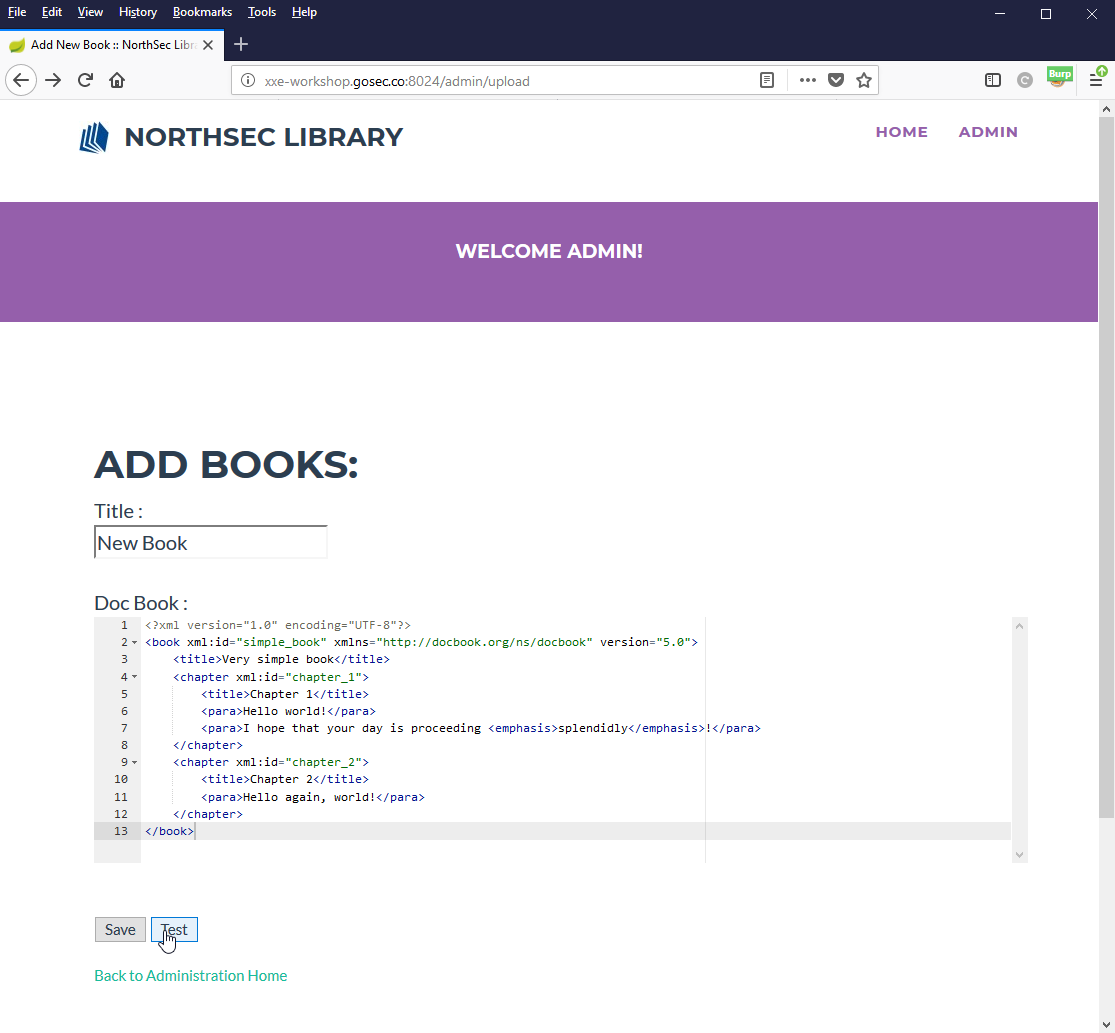Save page to Pocket

tap(836, 81)
